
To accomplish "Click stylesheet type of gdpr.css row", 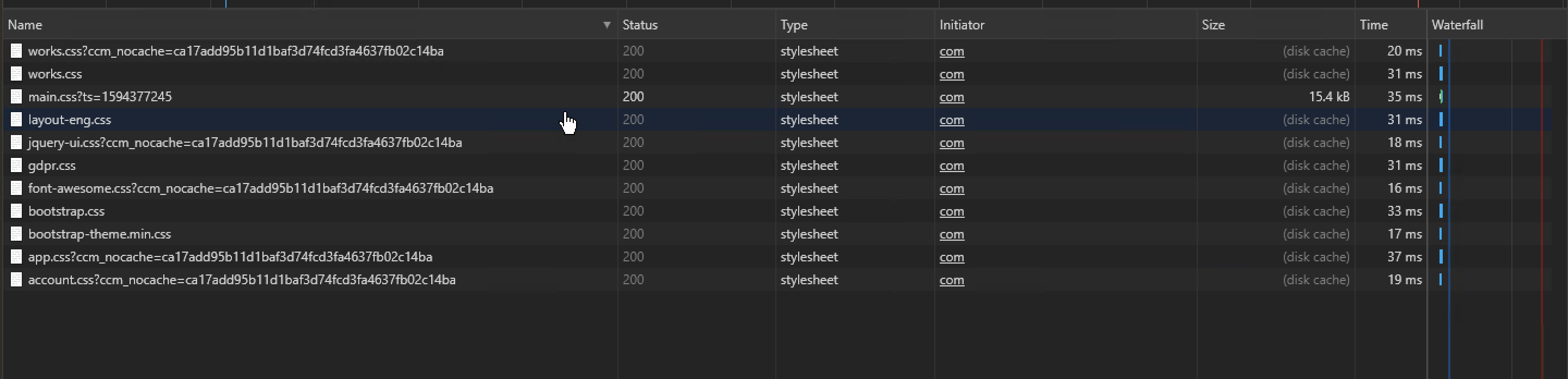I will coord(809,166).
